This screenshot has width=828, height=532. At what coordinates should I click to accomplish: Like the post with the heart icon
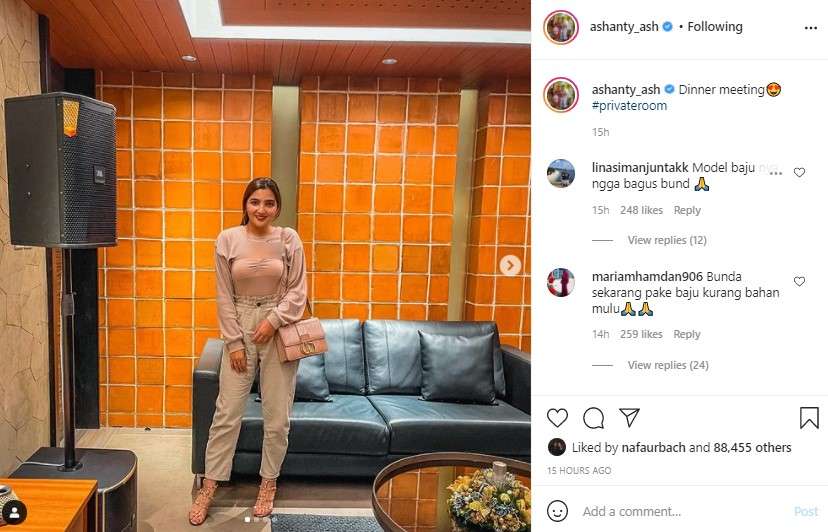(557, 418)
